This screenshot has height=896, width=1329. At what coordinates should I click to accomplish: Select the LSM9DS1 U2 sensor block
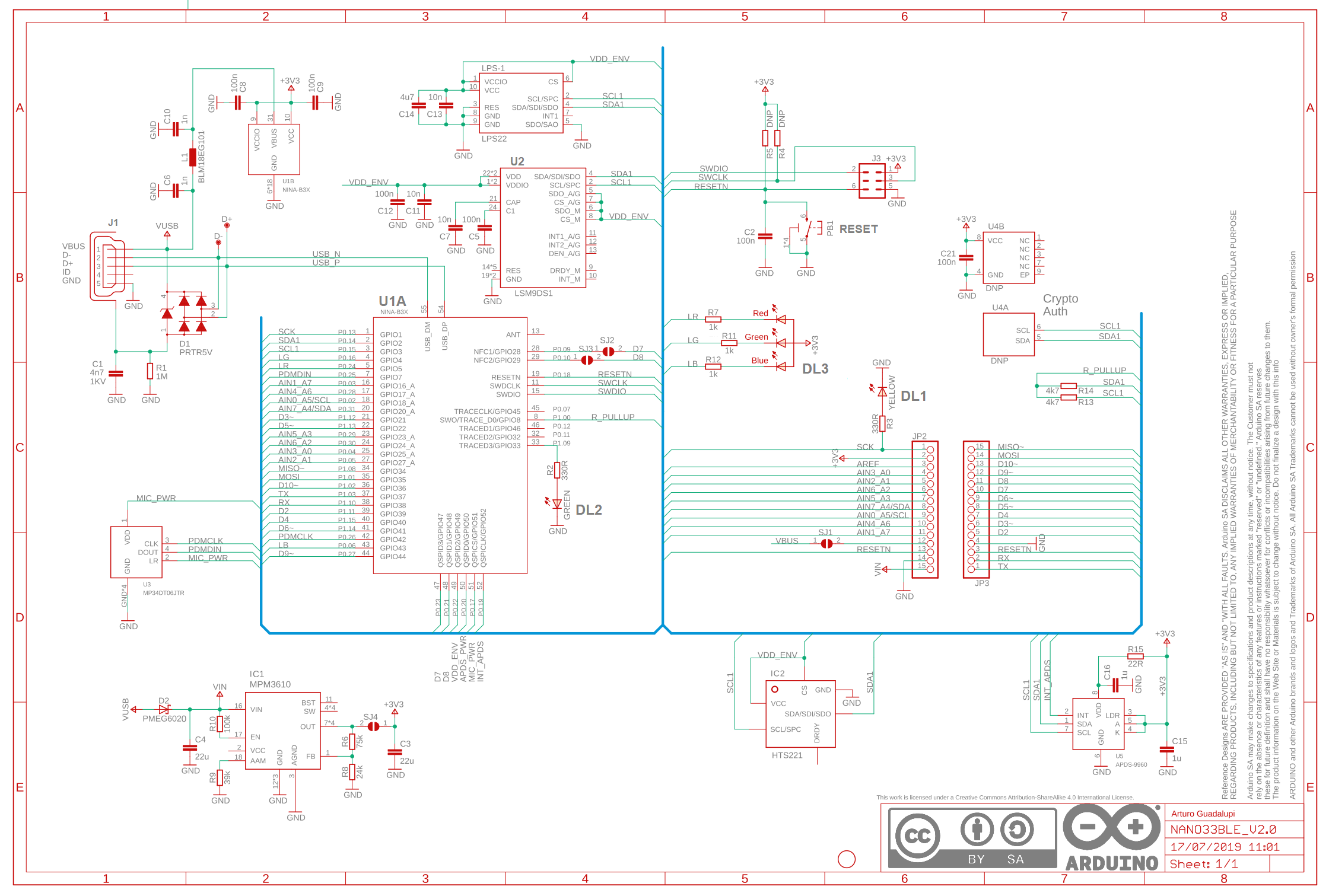(x=542, y=228)
